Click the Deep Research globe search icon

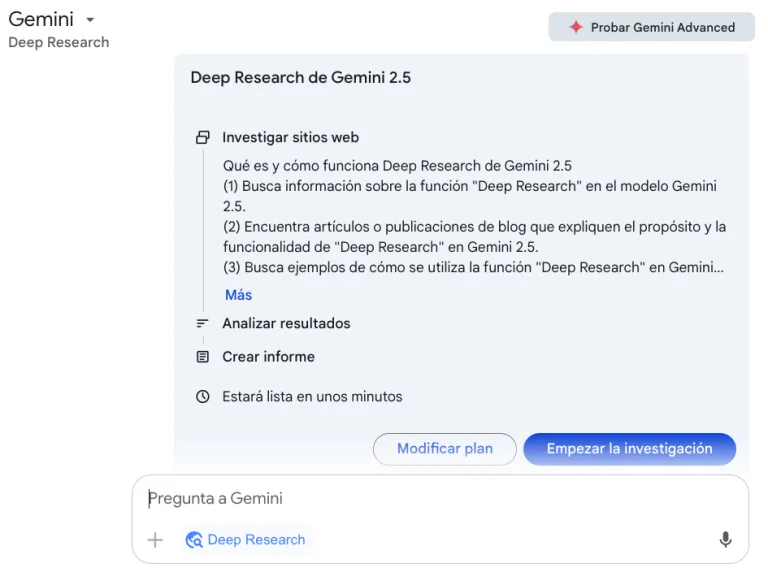point(194,540)
